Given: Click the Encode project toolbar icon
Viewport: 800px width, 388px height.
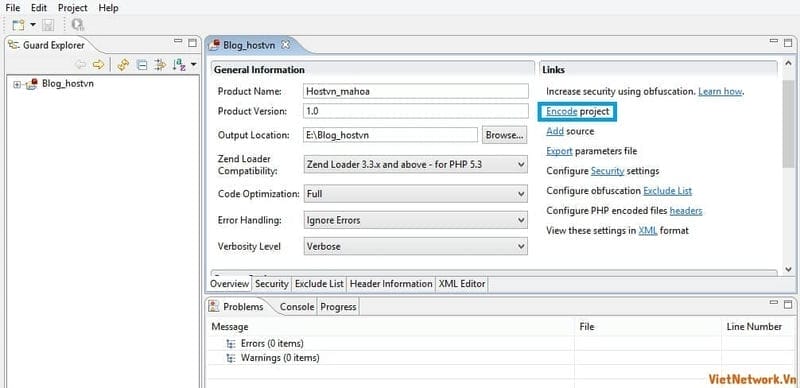Looking at the screenshot, I should [78, 25].
